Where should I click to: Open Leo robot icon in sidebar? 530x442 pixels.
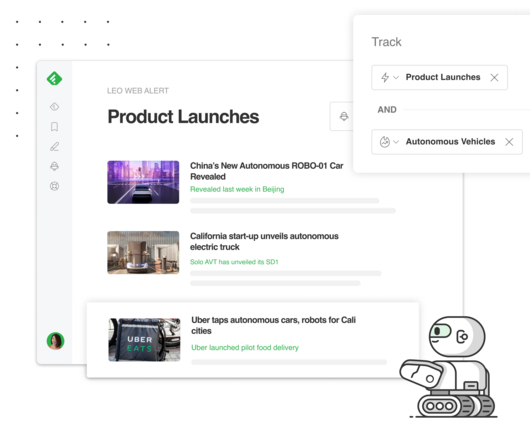pos(54,166)
